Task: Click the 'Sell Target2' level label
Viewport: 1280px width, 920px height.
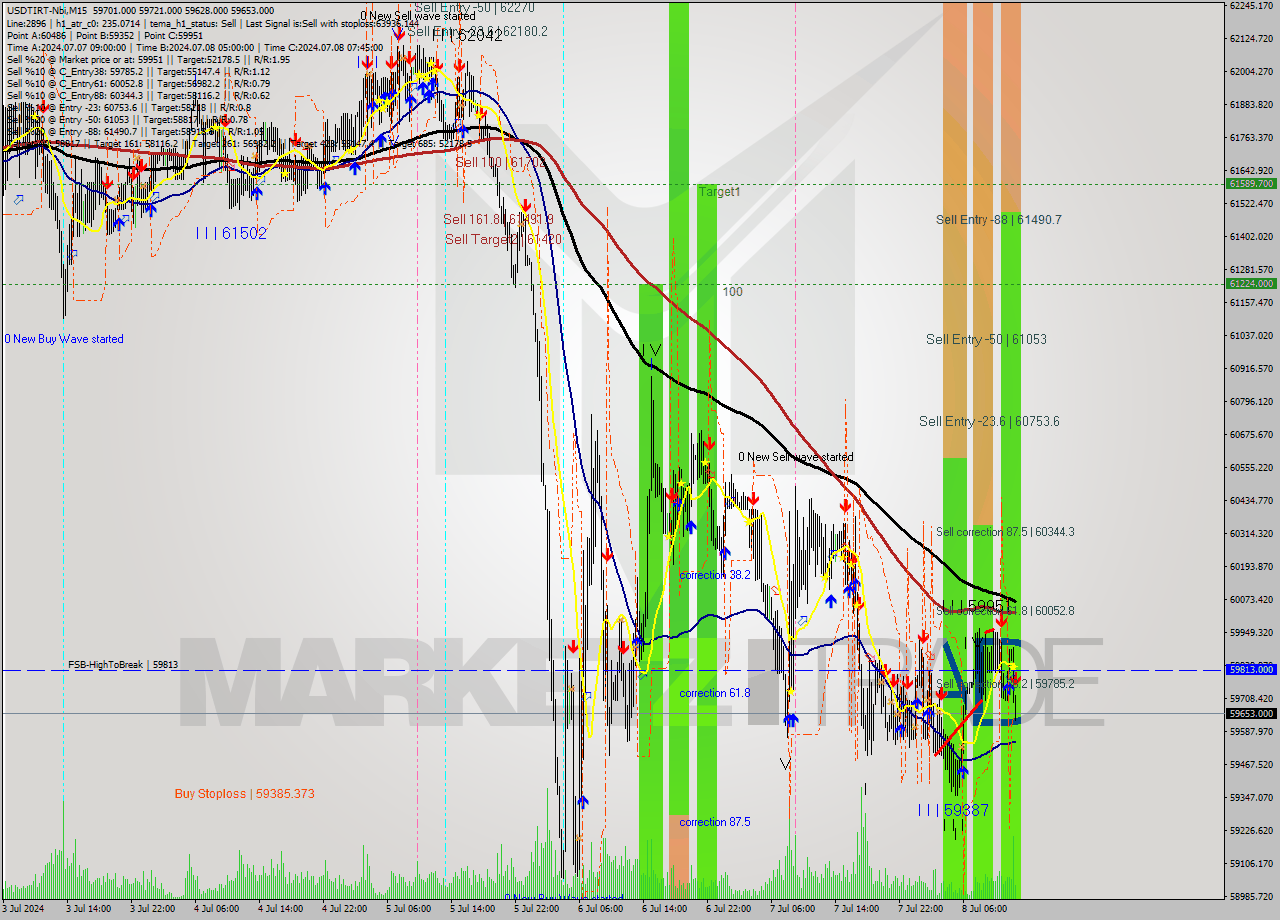Action: point(503,239)
